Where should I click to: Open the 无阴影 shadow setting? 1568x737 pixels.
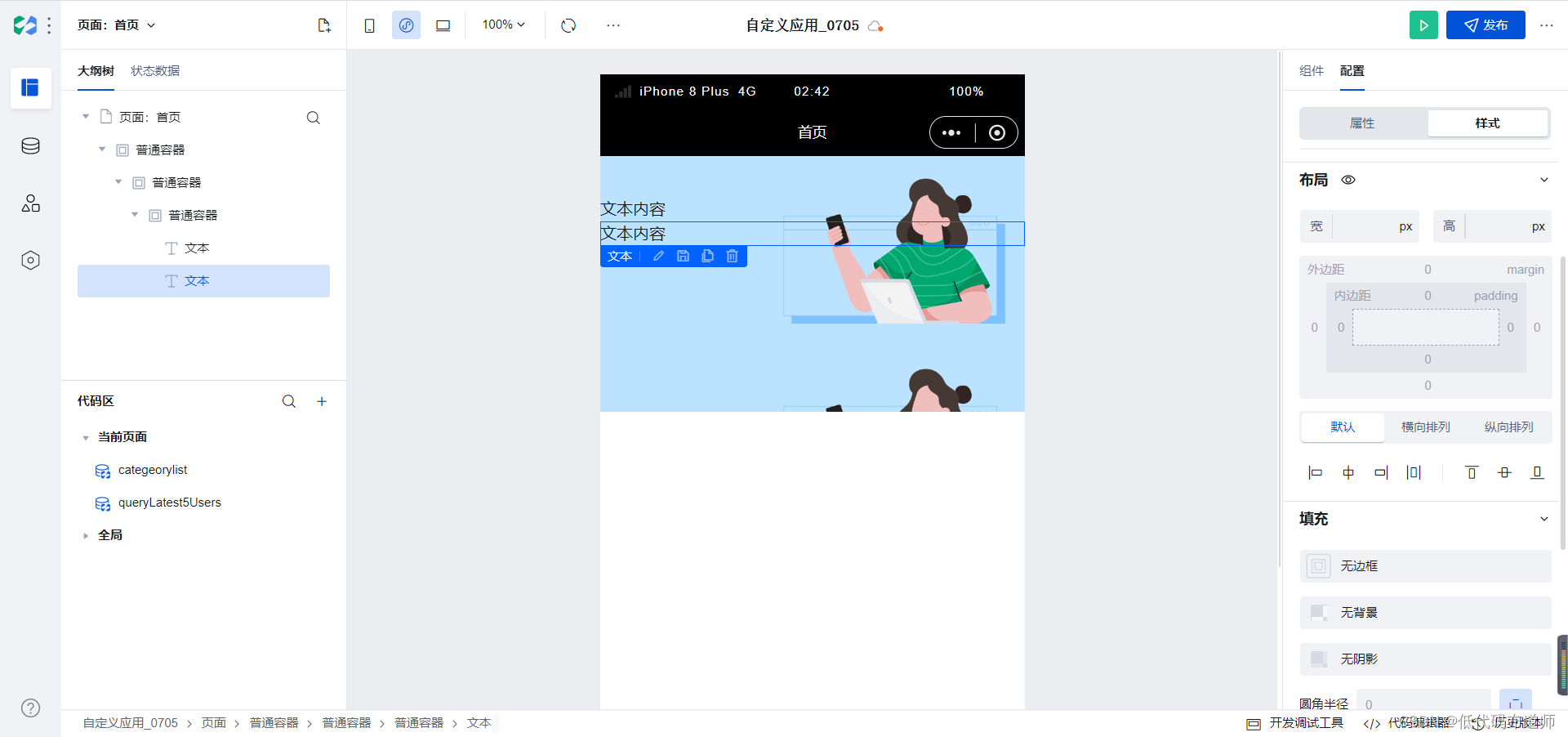pos(1425,659)
